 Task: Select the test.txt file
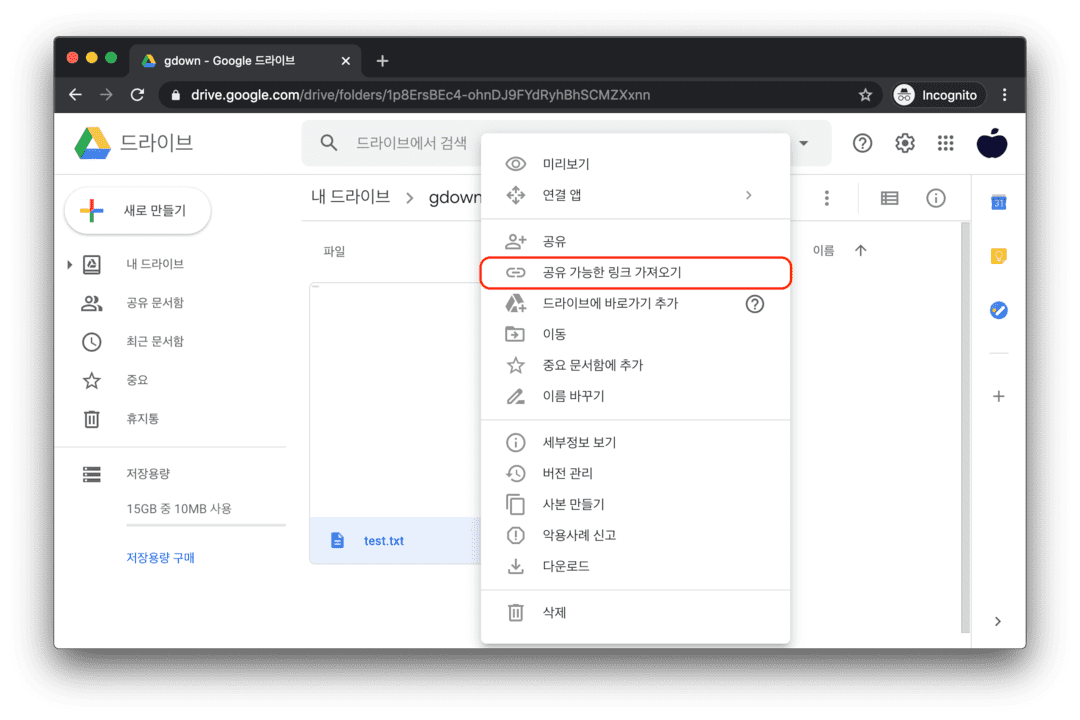(x=384, y=541)
